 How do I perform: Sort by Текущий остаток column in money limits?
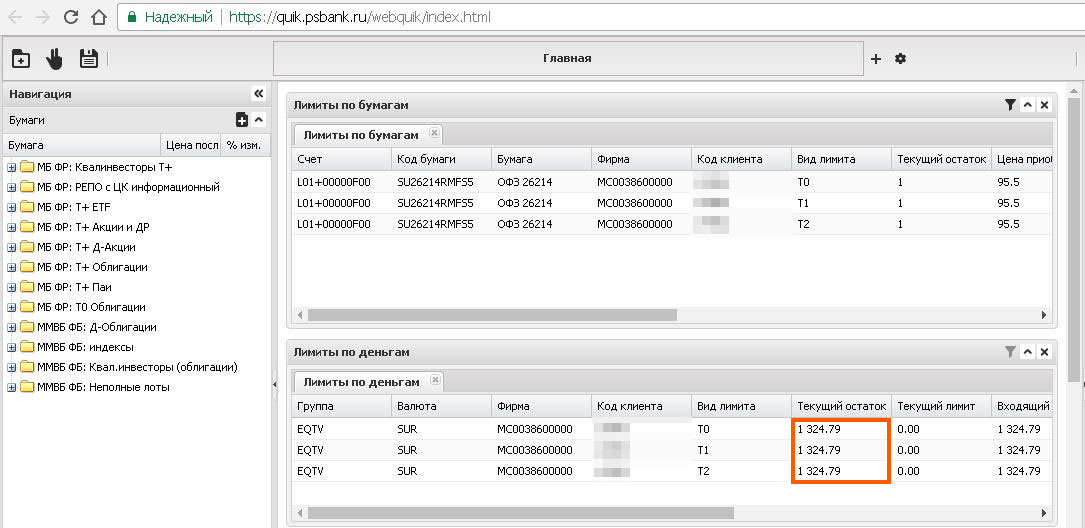coord(841,406)
